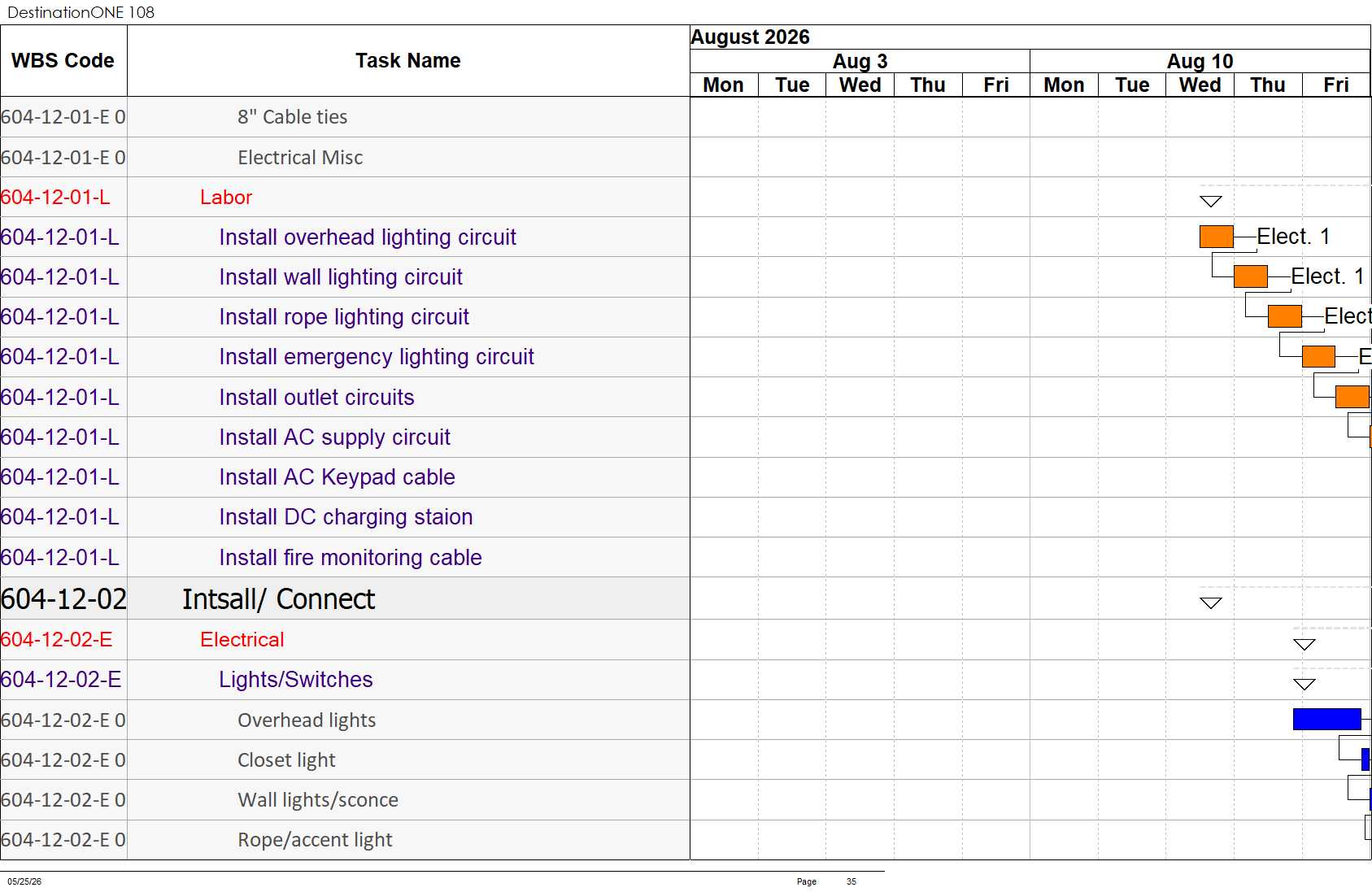Select the orange bar for emergency lighting circuit

(1318, 356)
